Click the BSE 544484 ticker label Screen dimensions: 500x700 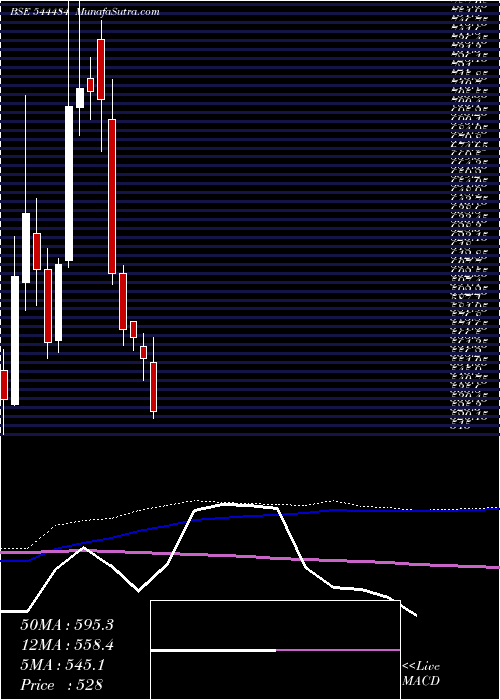(x=39, y=12)
